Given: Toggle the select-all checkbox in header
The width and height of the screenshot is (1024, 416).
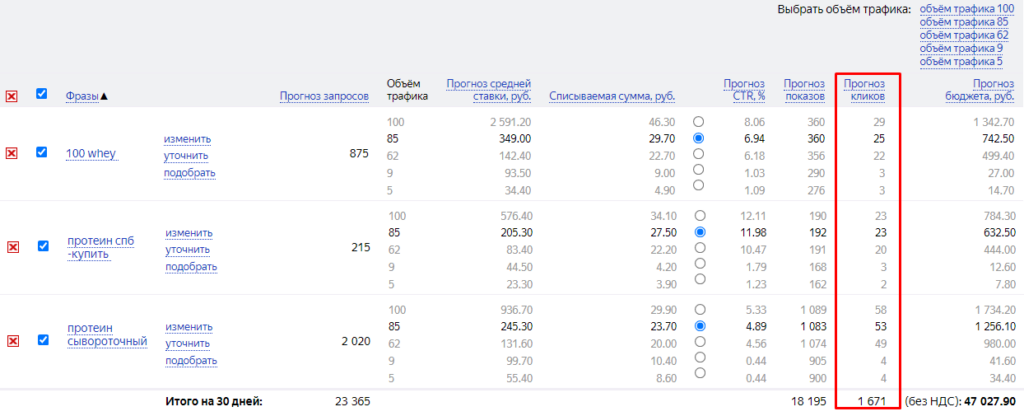Looking at the screenshot, I should point(42,94).
